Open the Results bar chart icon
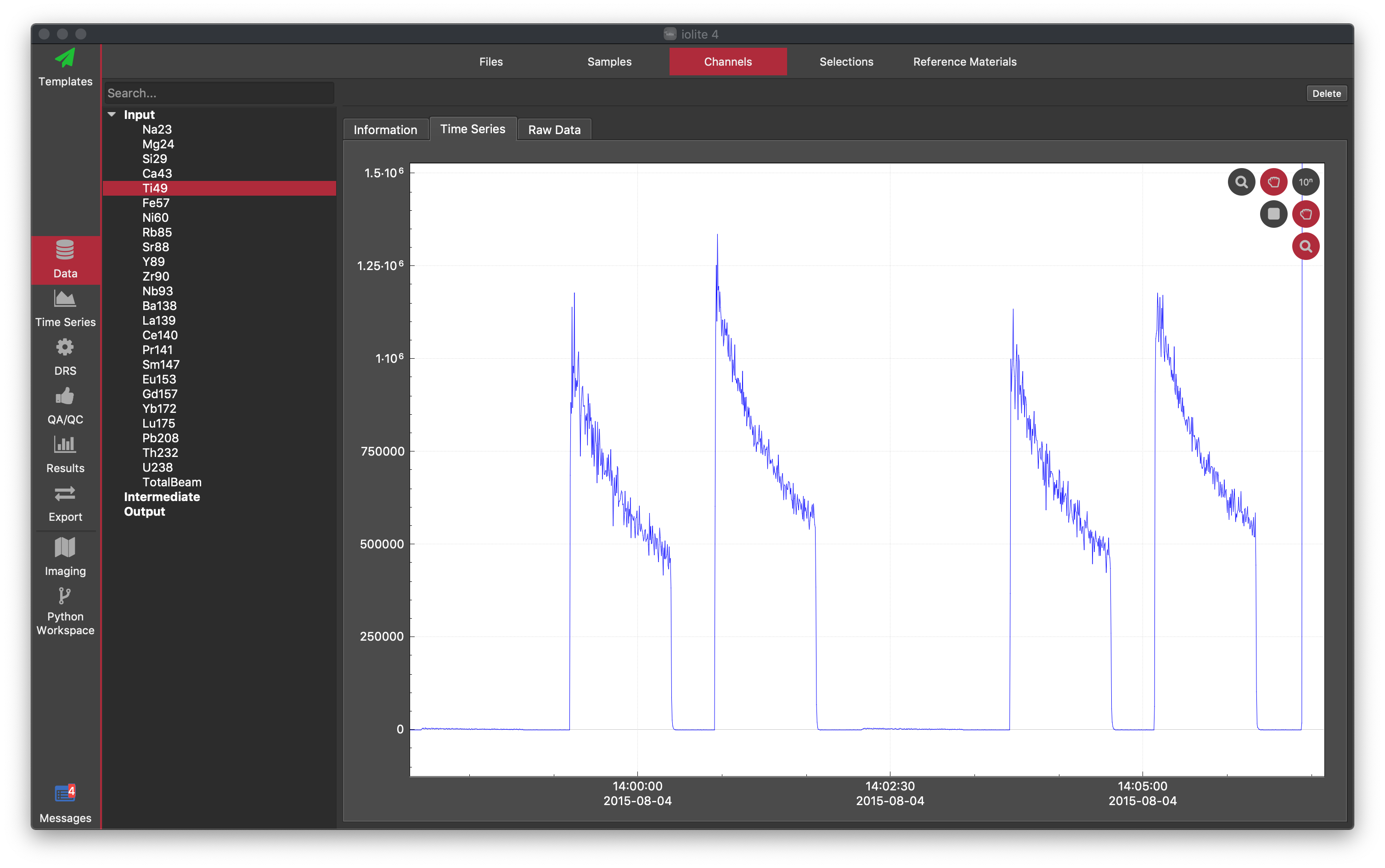Image resolution: width=1385 pixels, height=868 pixels. (x=65, y=445)
